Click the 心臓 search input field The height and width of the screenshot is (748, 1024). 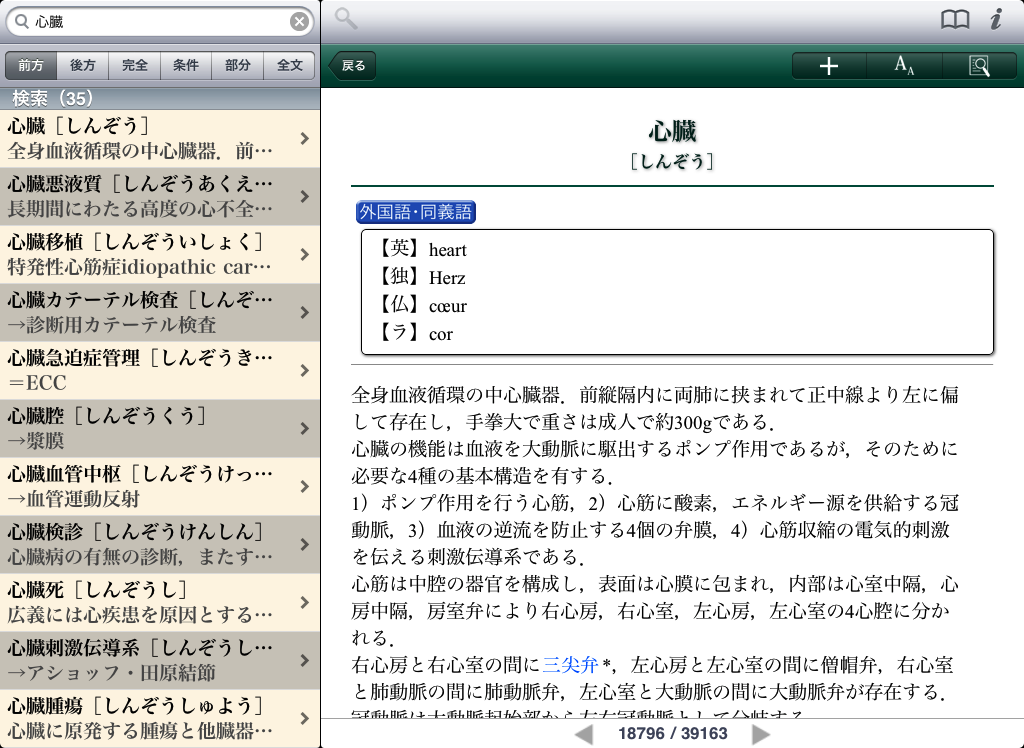pos(160,21)
